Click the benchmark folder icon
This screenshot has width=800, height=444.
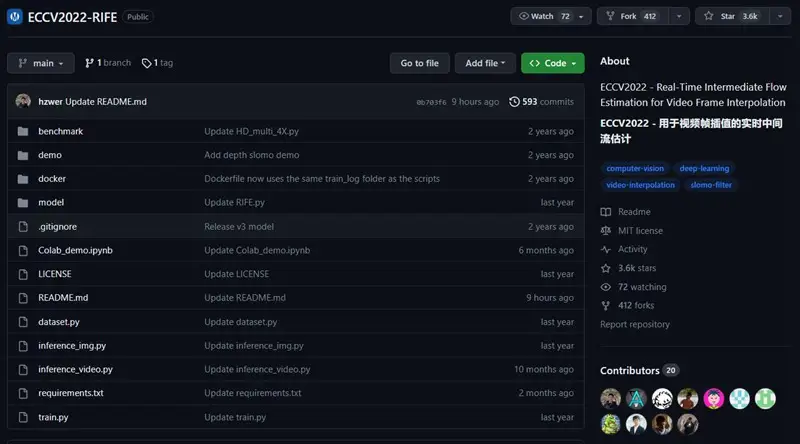click(x=22, y=132)
